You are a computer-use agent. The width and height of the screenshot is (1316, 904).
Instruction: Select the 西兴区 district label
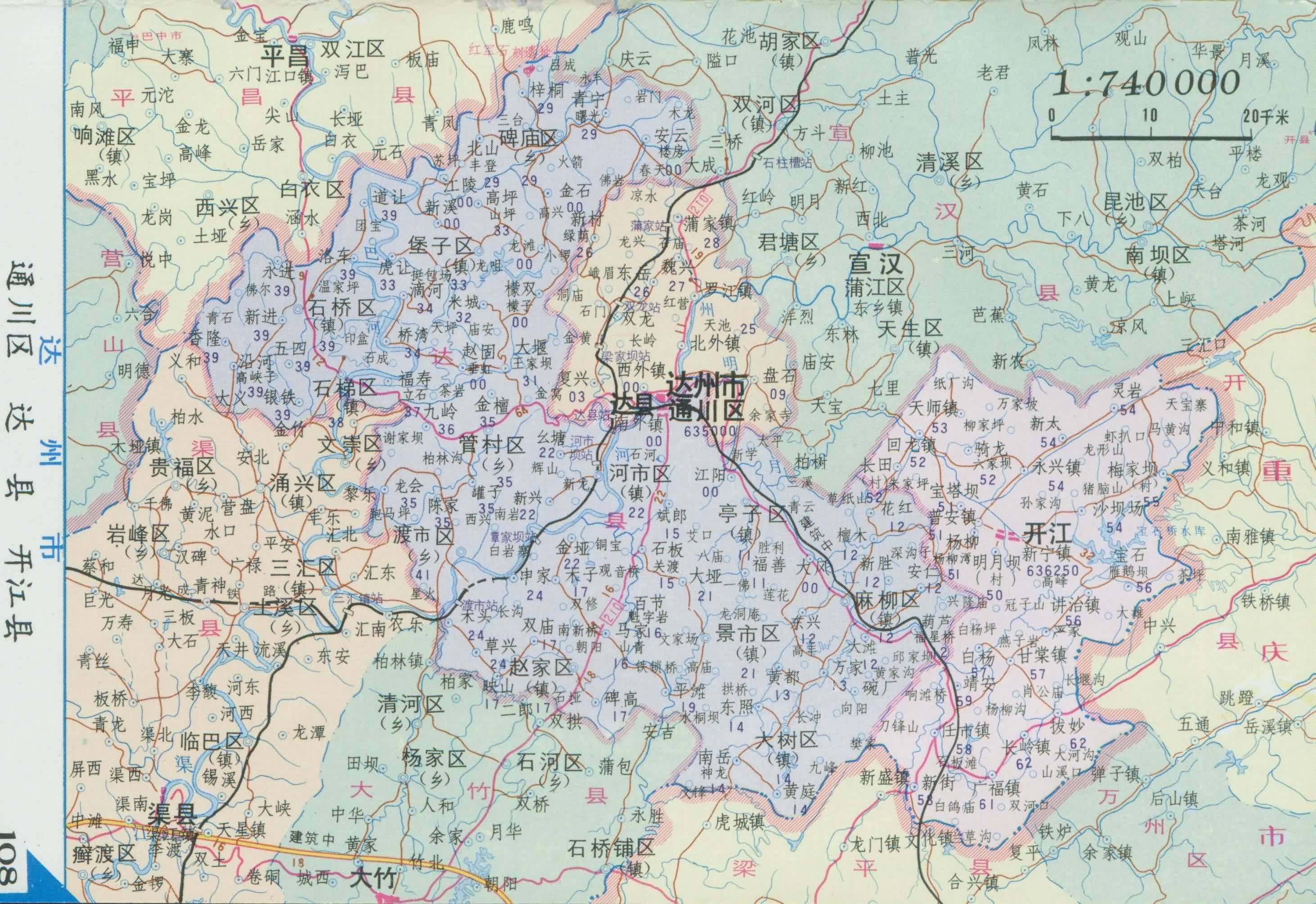(227, 206)
